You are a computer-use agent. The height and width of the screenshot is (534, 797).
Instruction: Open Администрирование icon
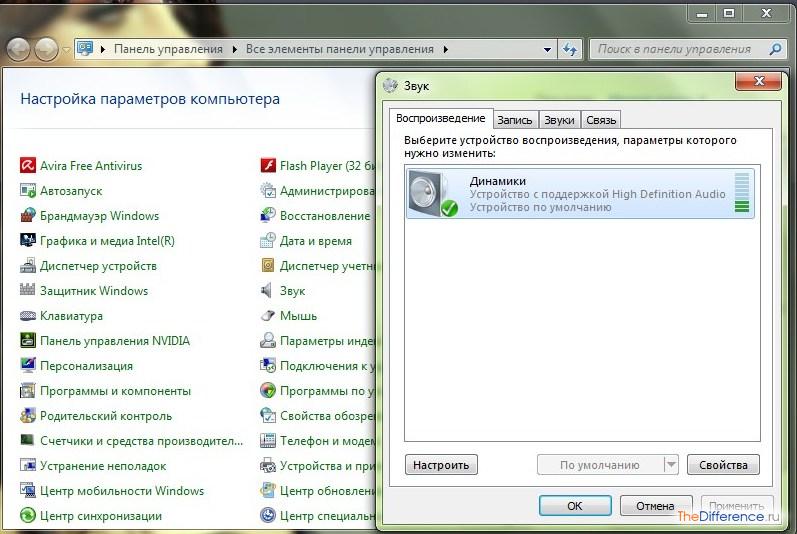click(x=268, y=191)
